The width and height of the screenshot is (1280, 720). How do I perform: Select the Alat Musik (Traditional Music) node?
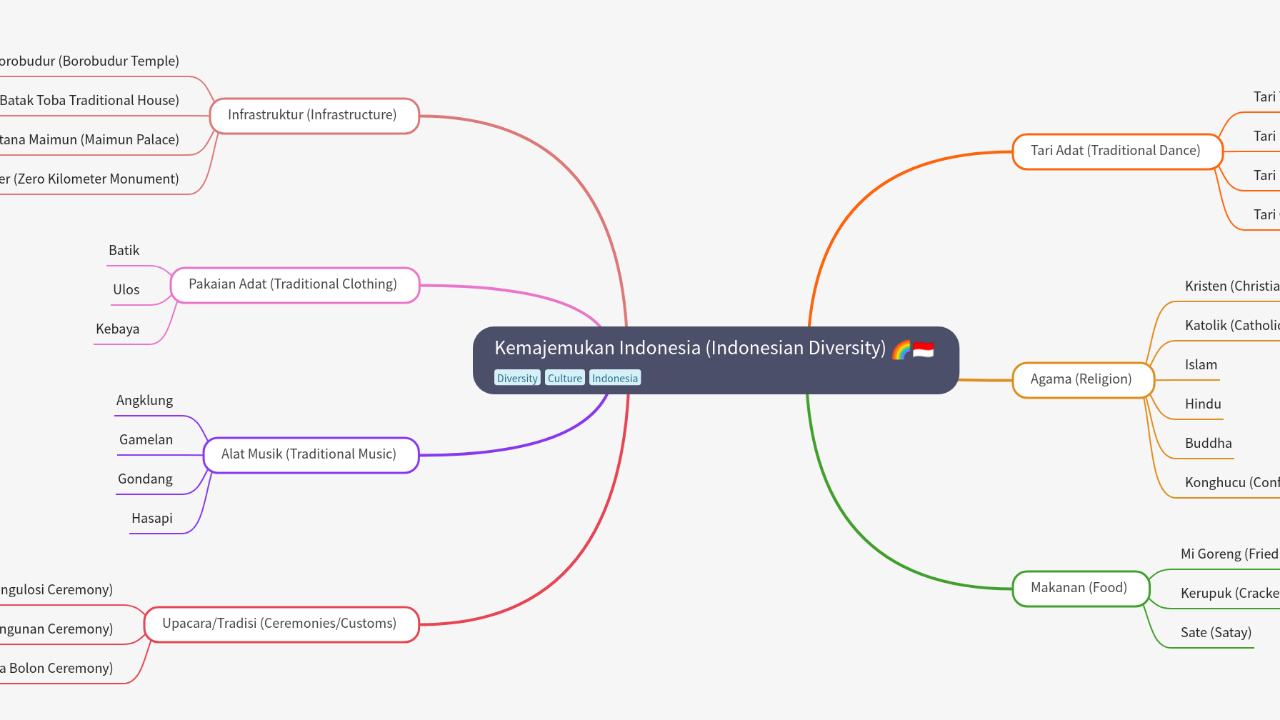[310, 454]
